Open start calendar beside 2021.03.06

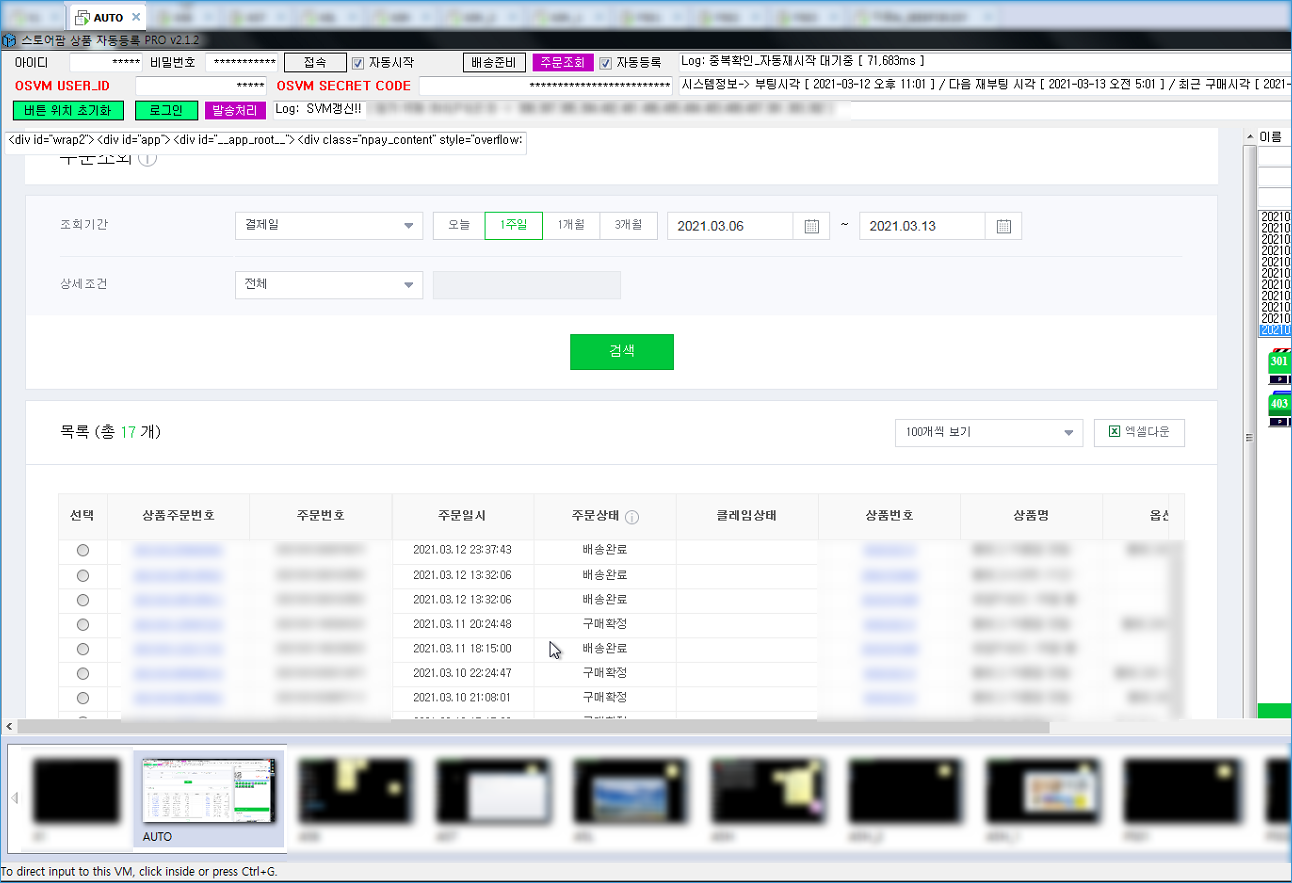(811, 226)
